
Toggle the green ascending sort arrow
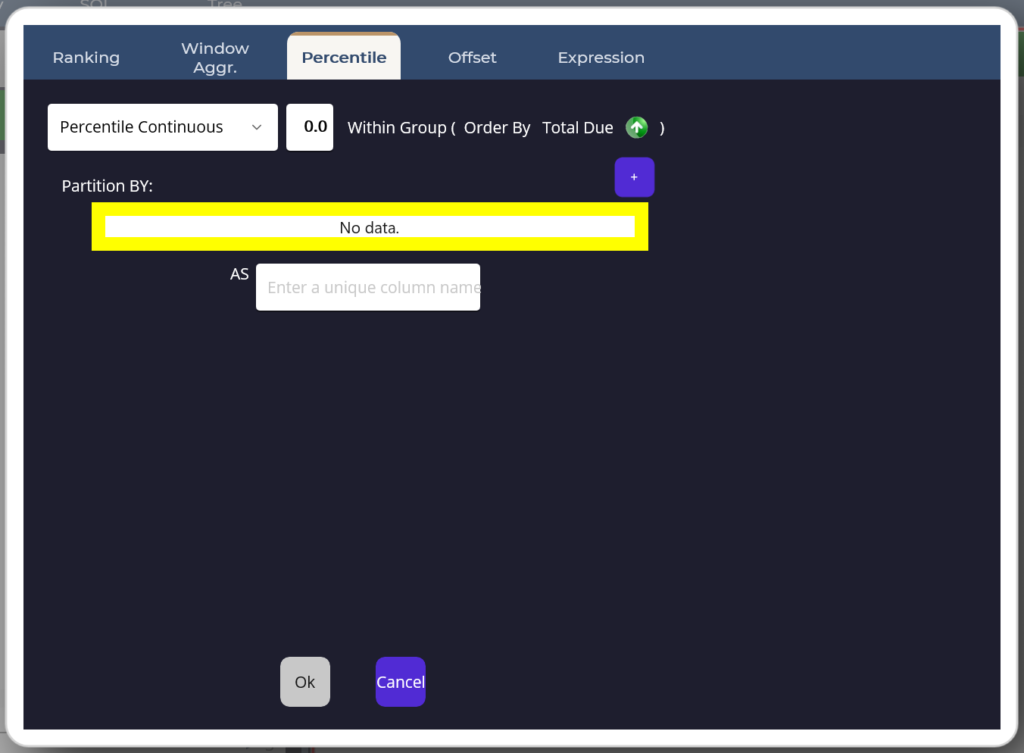tap(637, 127)
